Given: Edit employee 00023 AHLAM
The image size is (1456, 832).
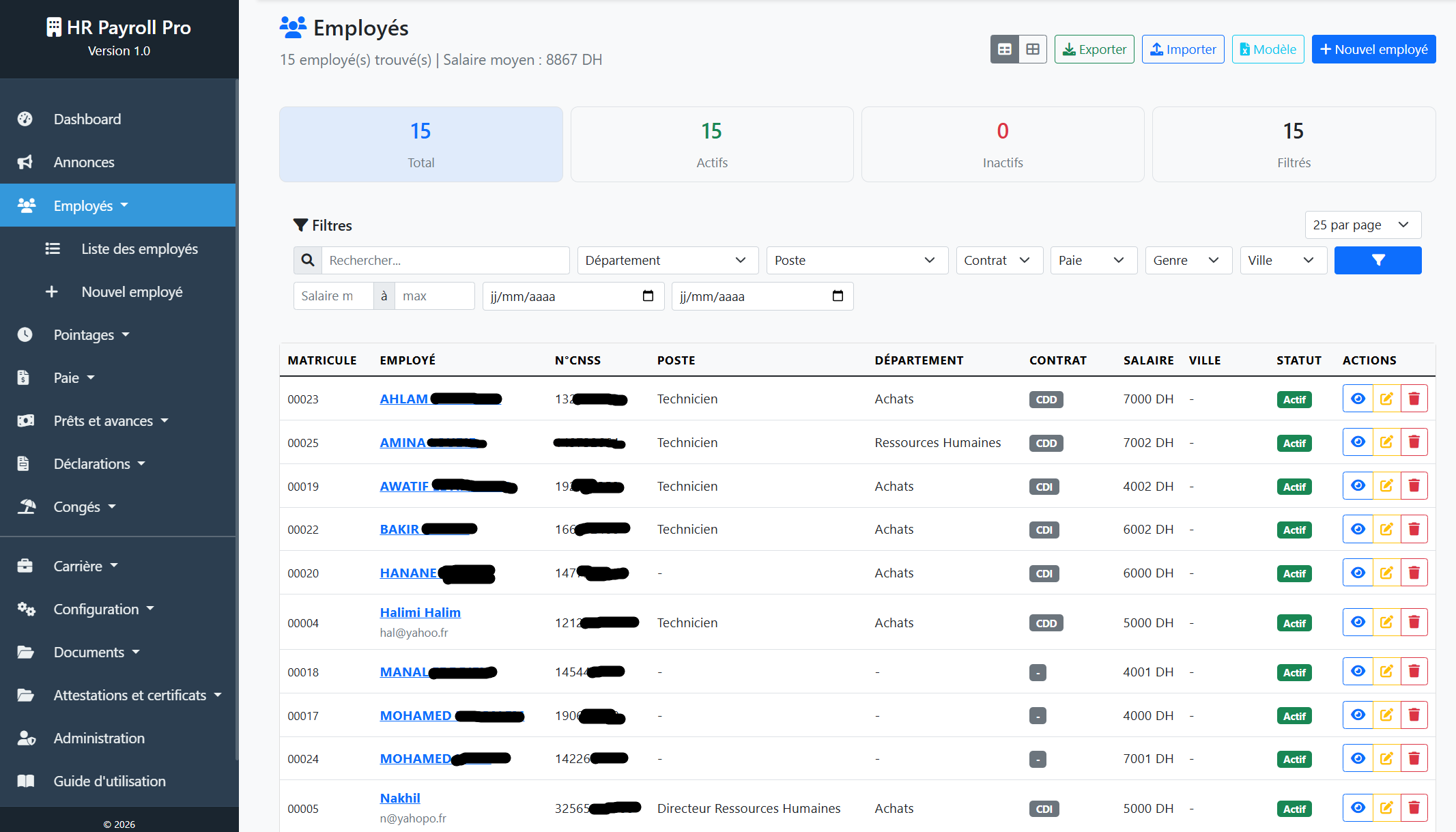Looking at the screenshot, I should [1386, 399].
